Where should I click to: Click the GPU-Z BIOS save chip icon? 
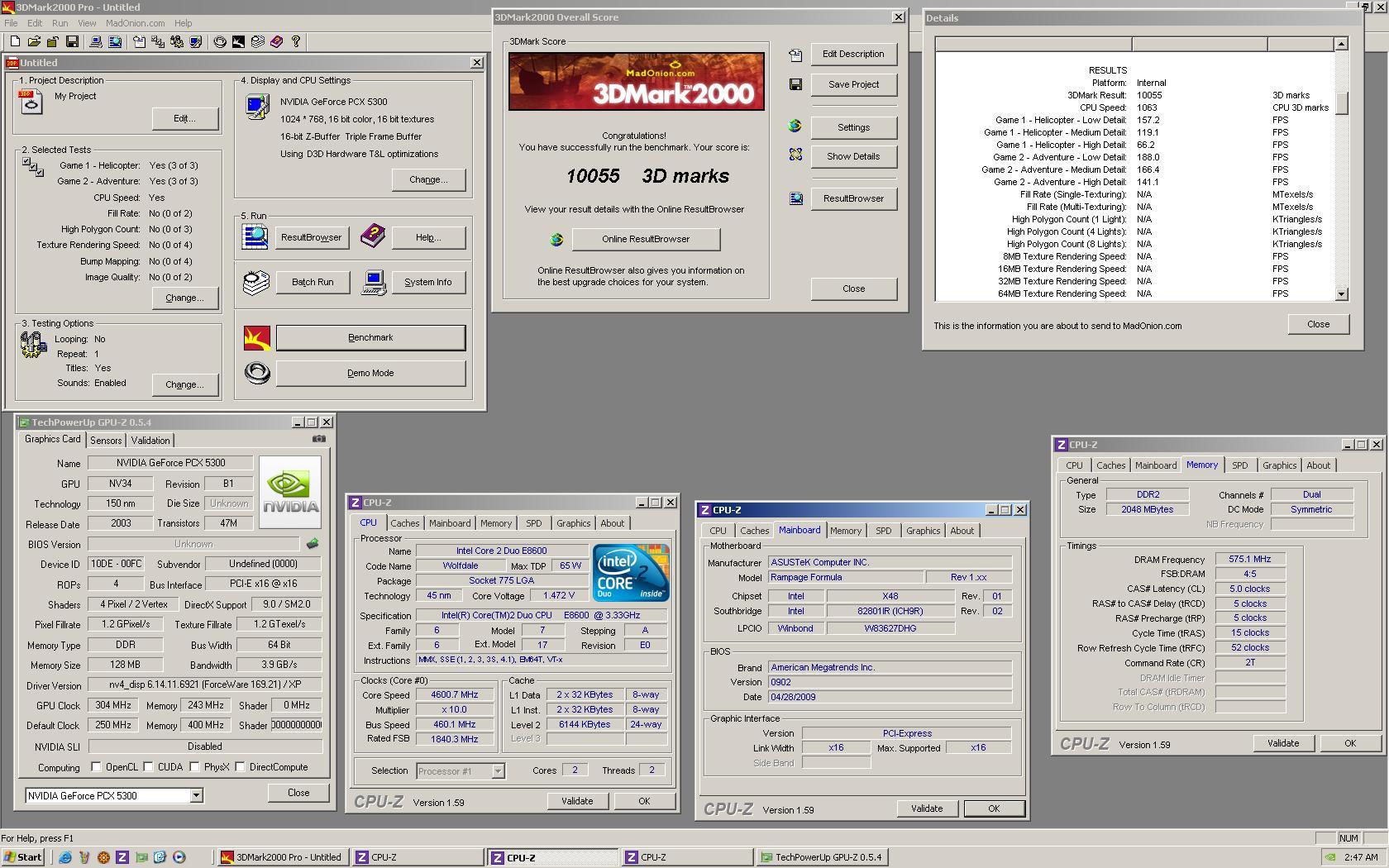click(313, 544)
